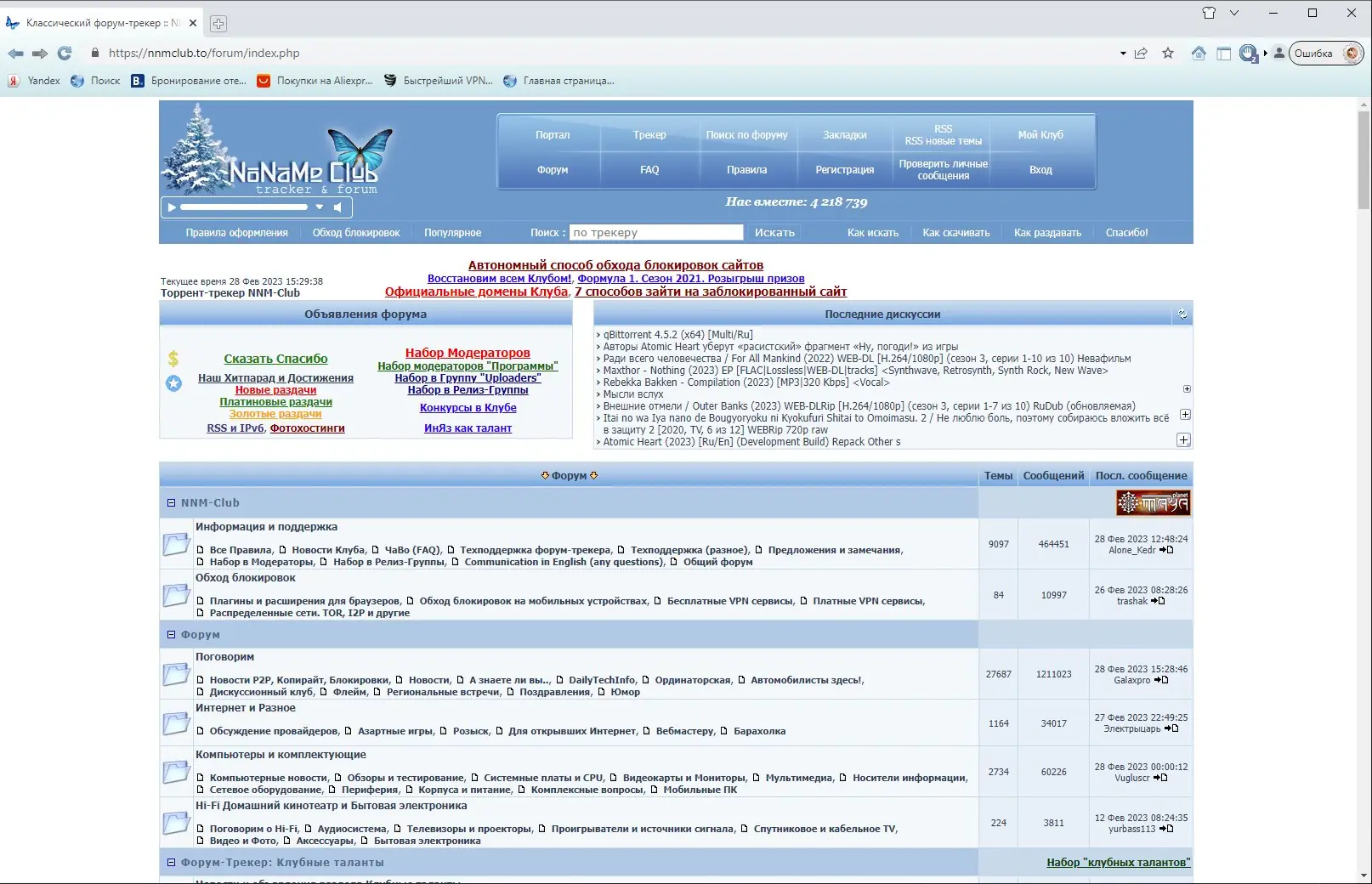The width and height of the screenshot is (1372, 884).
Task: Click the shirt themes icon in title bar
Action: click(1209, 13)
